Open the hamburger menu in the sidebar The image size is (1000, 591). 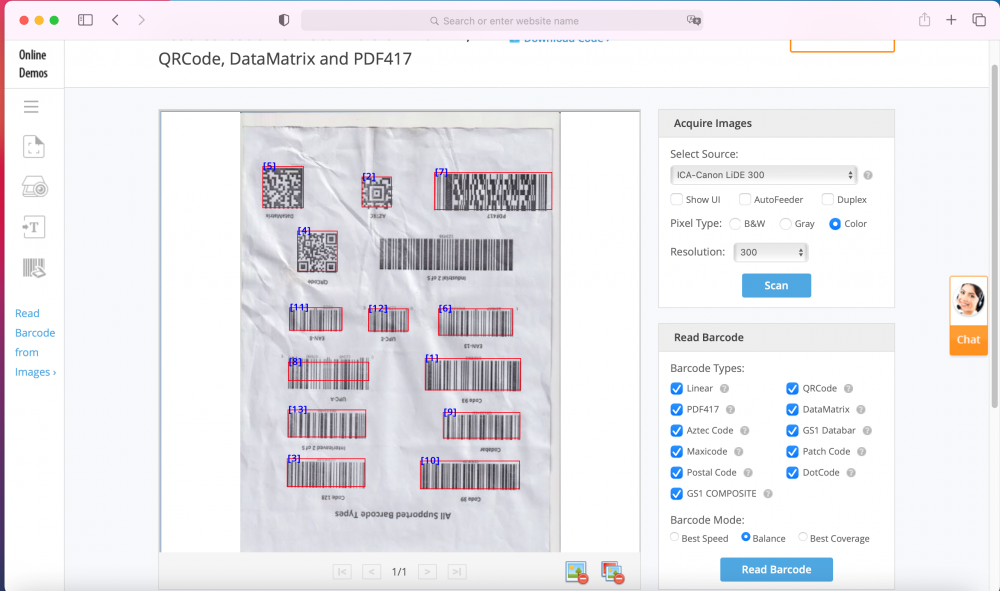pos(31,107)
